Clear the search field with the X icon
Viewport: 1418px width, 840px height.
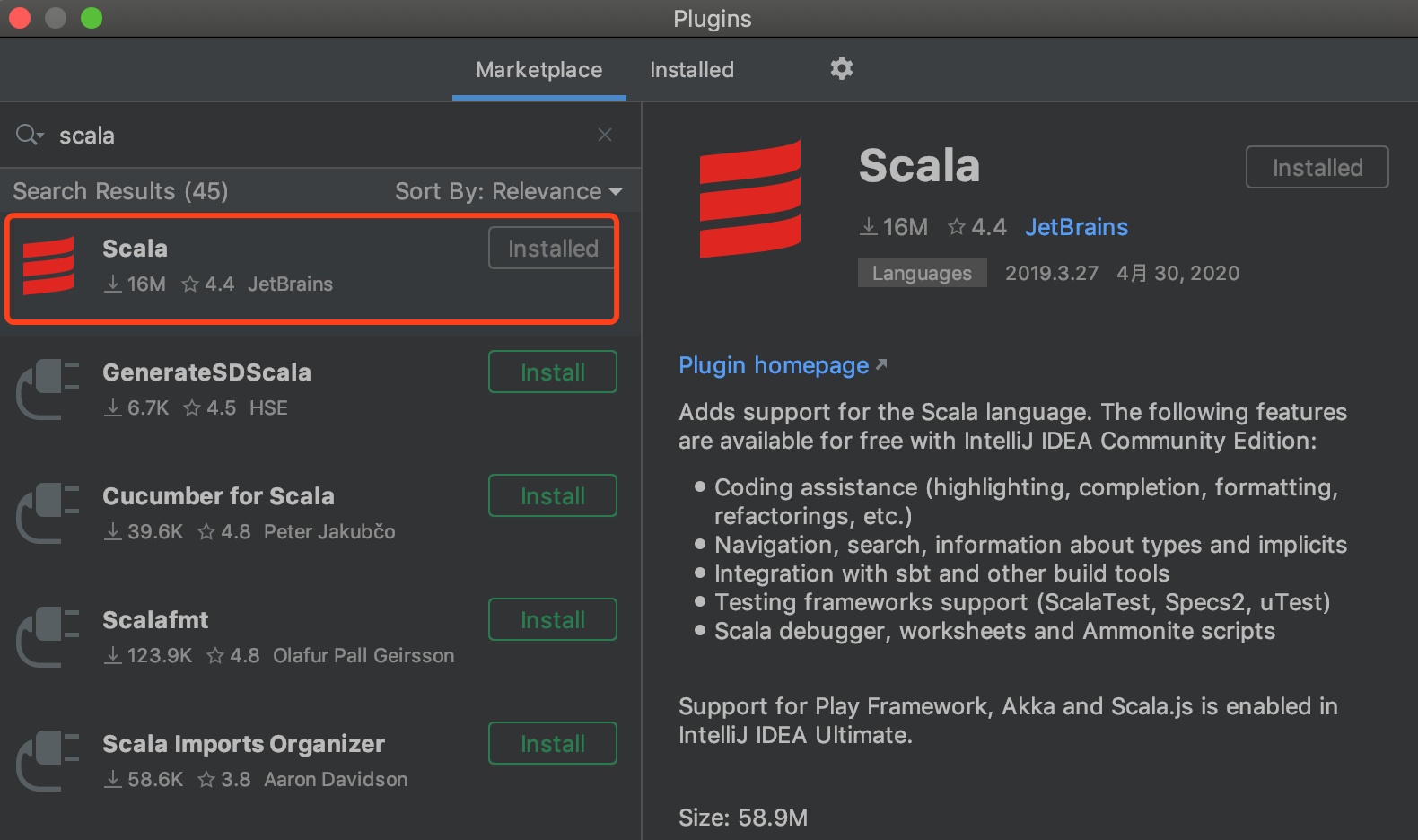pos(605,135)
